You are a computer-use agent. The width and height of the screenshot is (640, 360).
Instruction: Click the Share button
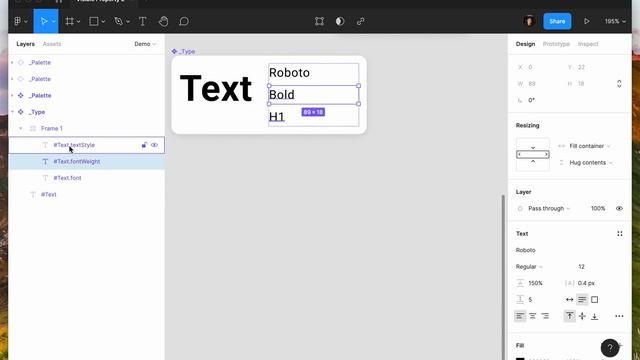click(557, 21)
